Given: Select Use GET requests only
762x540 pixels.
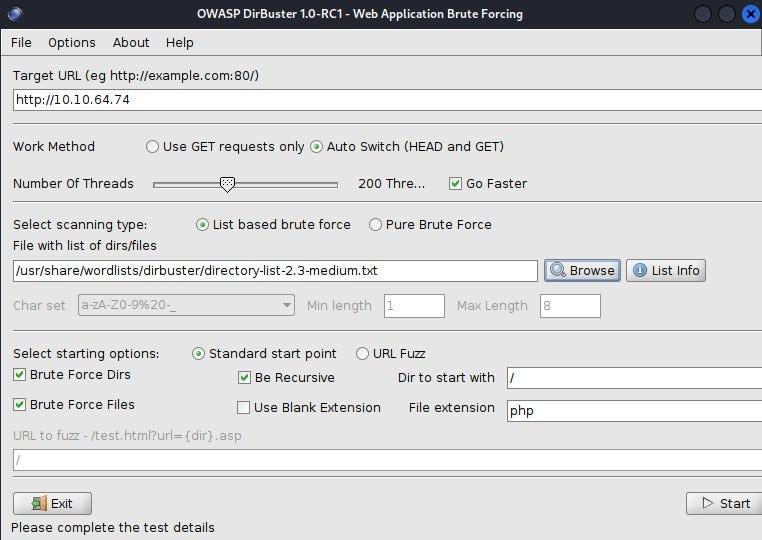Looking at the screenshot, I should [x=153, y=146].
